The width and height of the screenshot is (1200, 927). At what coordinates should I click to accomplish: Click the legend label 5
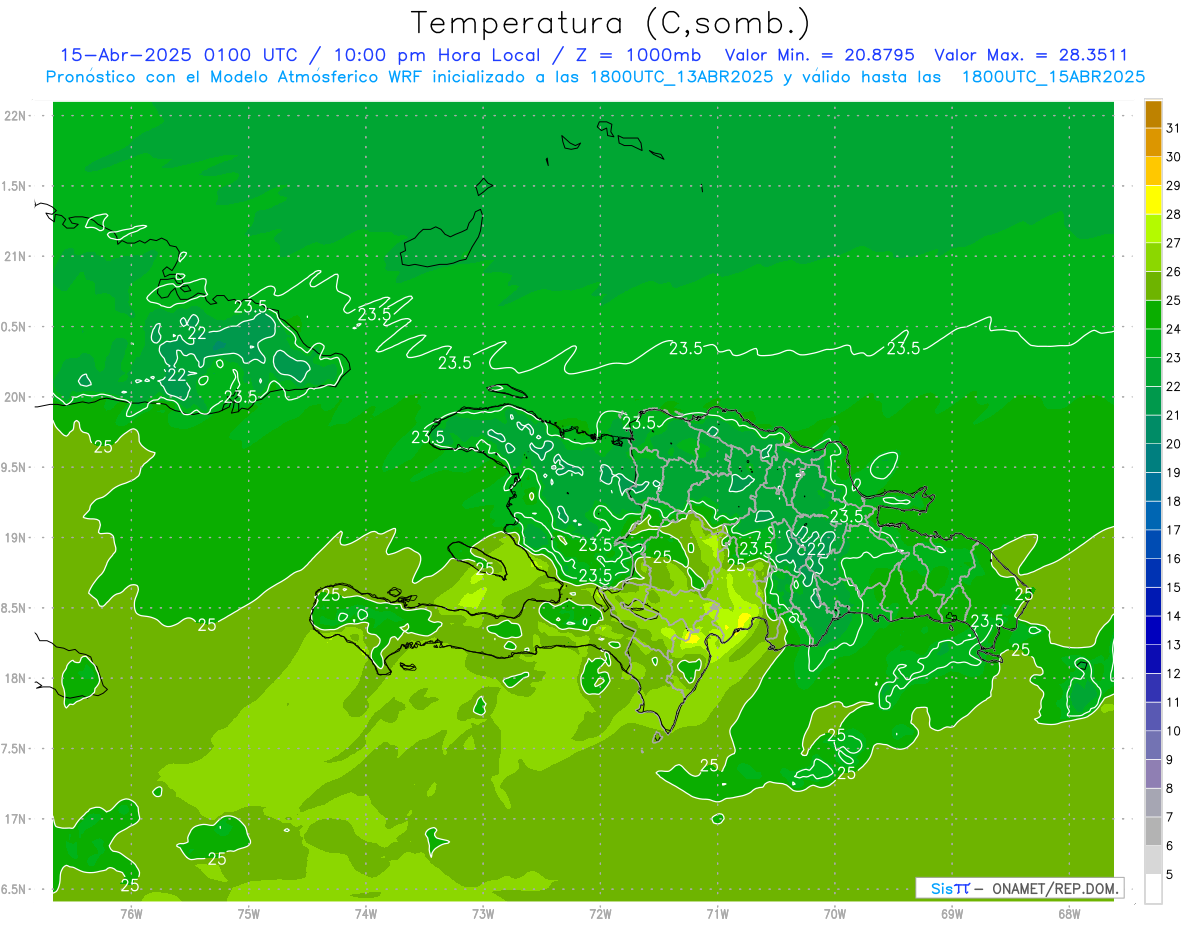[1170, 874]
